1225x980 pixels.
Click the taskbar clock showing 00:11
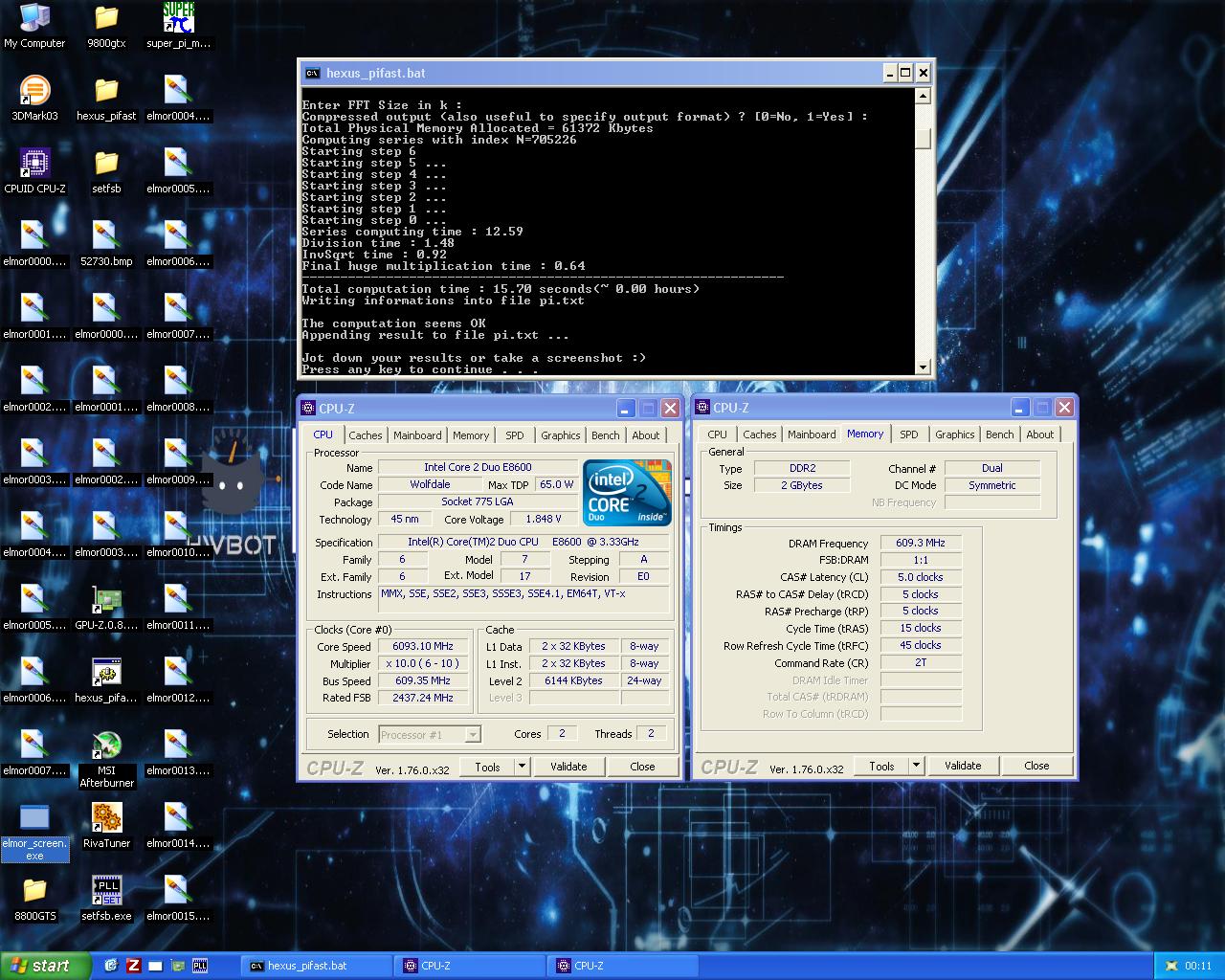point(1198,966)
